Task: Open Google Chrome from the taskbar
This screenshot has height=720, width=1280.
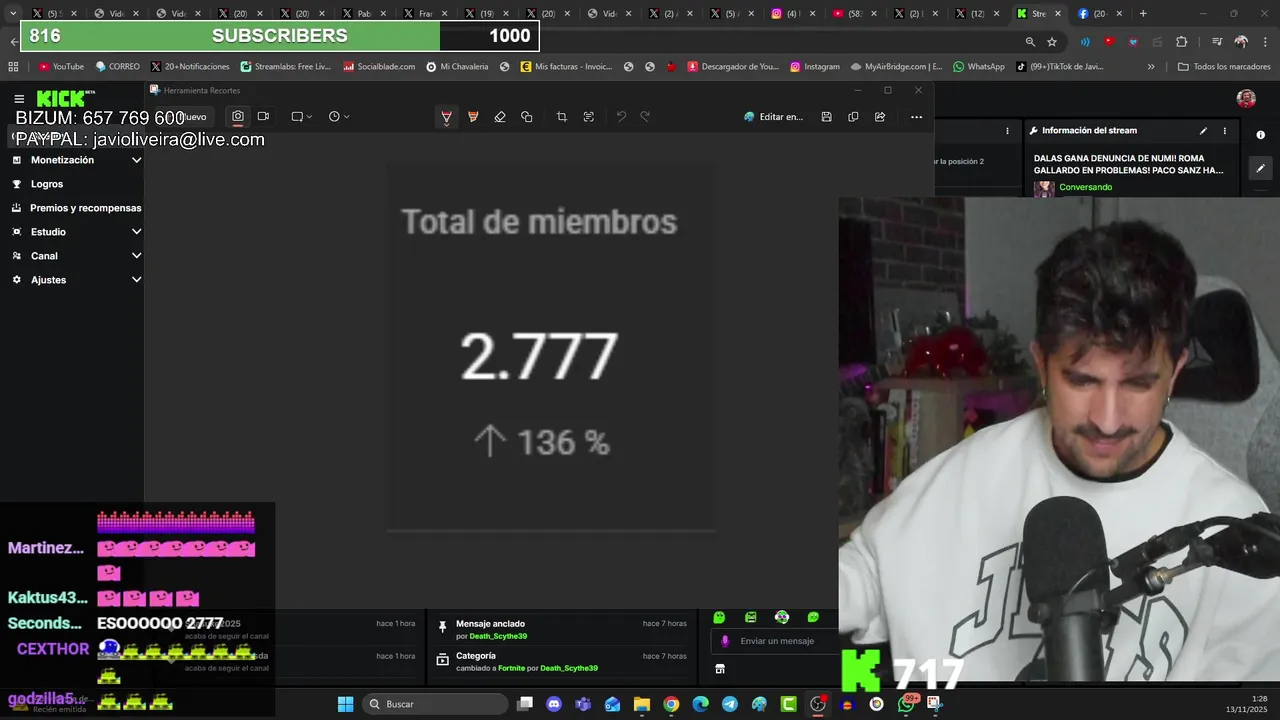Action: (671, 704)
